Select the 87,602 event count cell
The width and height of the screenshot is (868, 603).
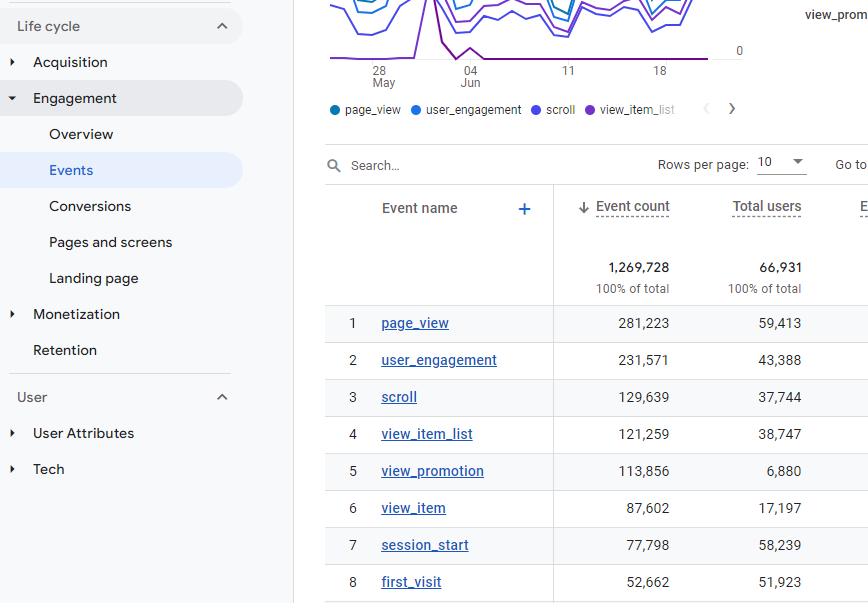pos(648,508)
